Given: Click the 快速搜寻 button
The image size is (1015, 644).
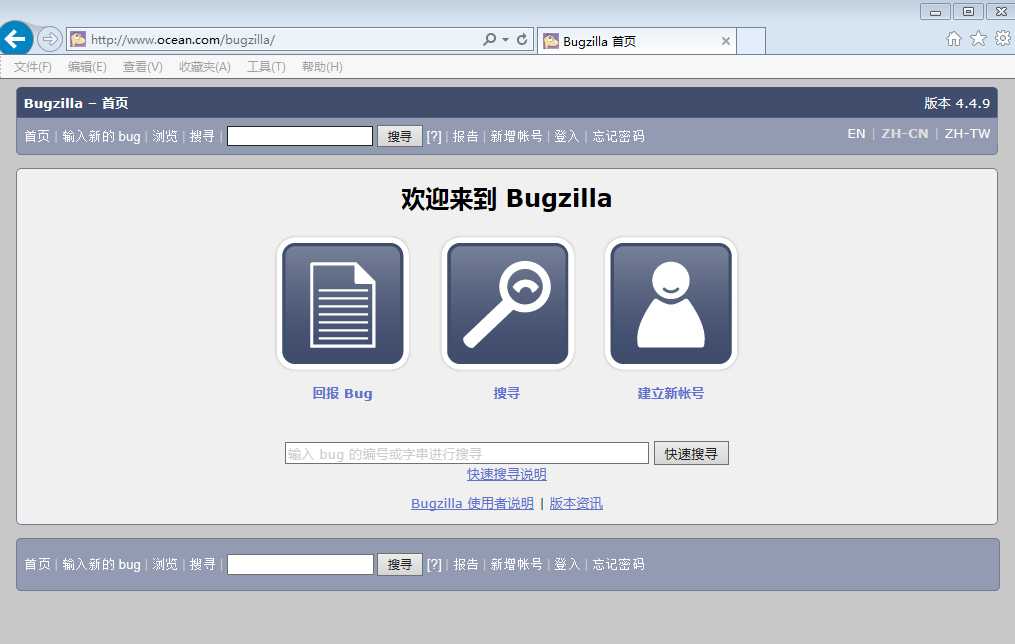Looking at the screenshot, I should [691, 454].
